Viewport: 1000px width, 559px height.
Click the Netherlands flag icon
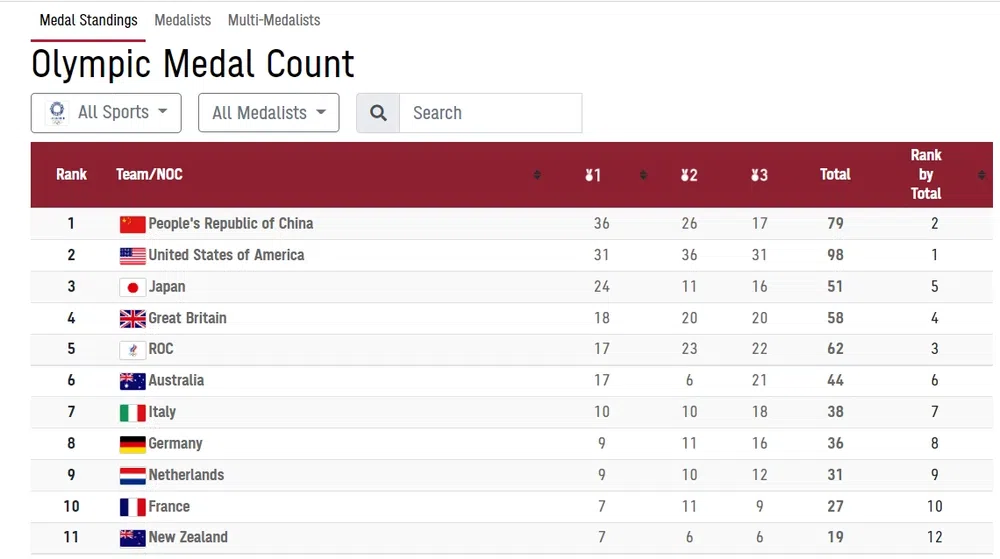(x=132, y=476)
